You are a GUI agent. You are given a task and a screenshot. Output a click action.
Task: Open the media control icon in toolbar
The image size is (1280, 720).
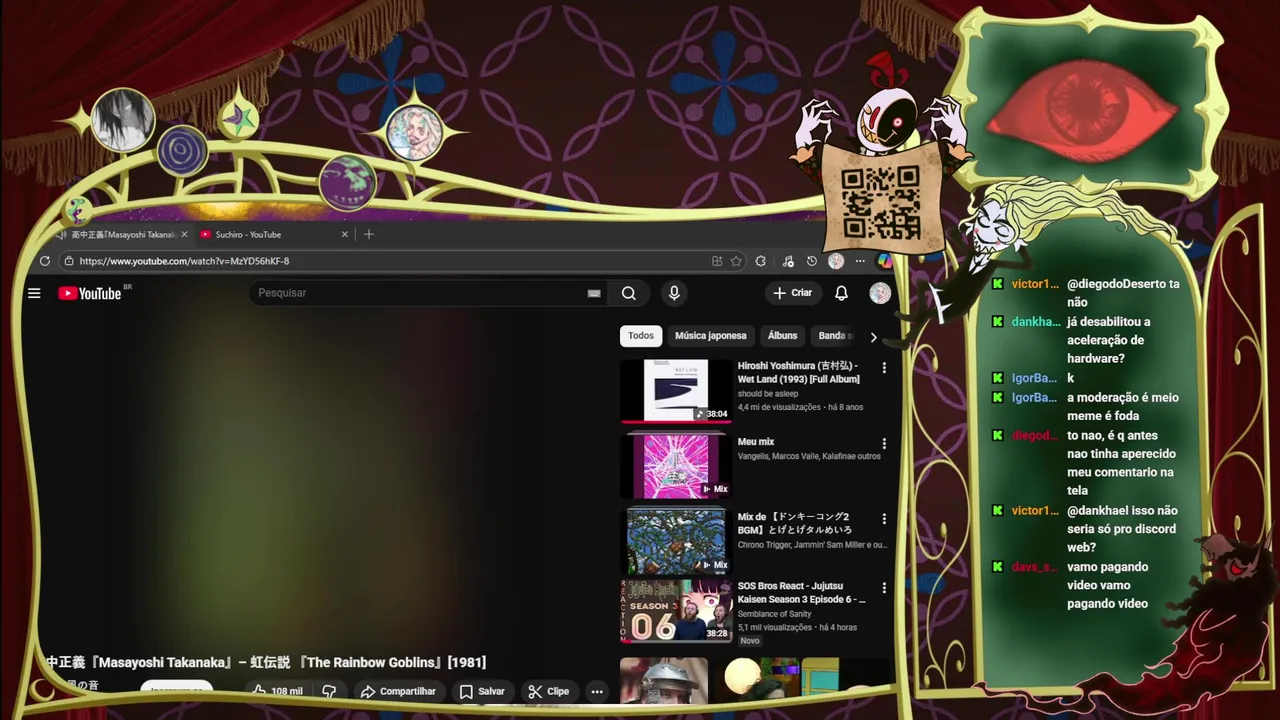coord(788,261)
